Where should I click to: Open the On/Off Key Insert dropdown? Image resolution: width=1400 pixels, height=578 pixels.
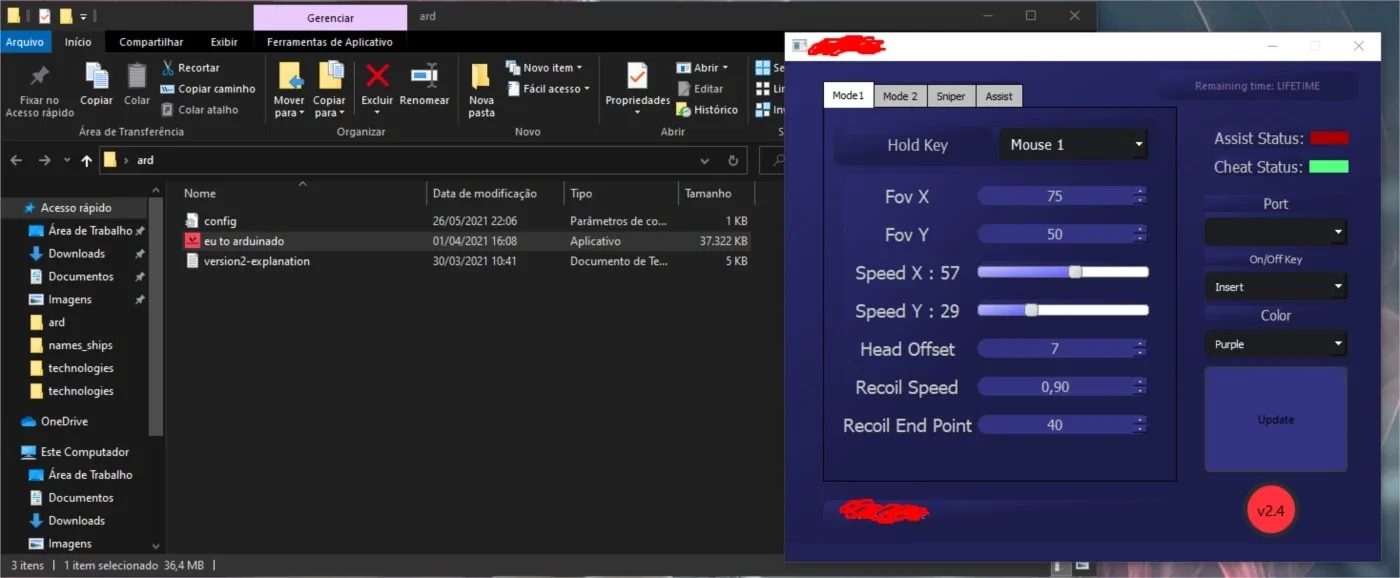point(1276,287)
